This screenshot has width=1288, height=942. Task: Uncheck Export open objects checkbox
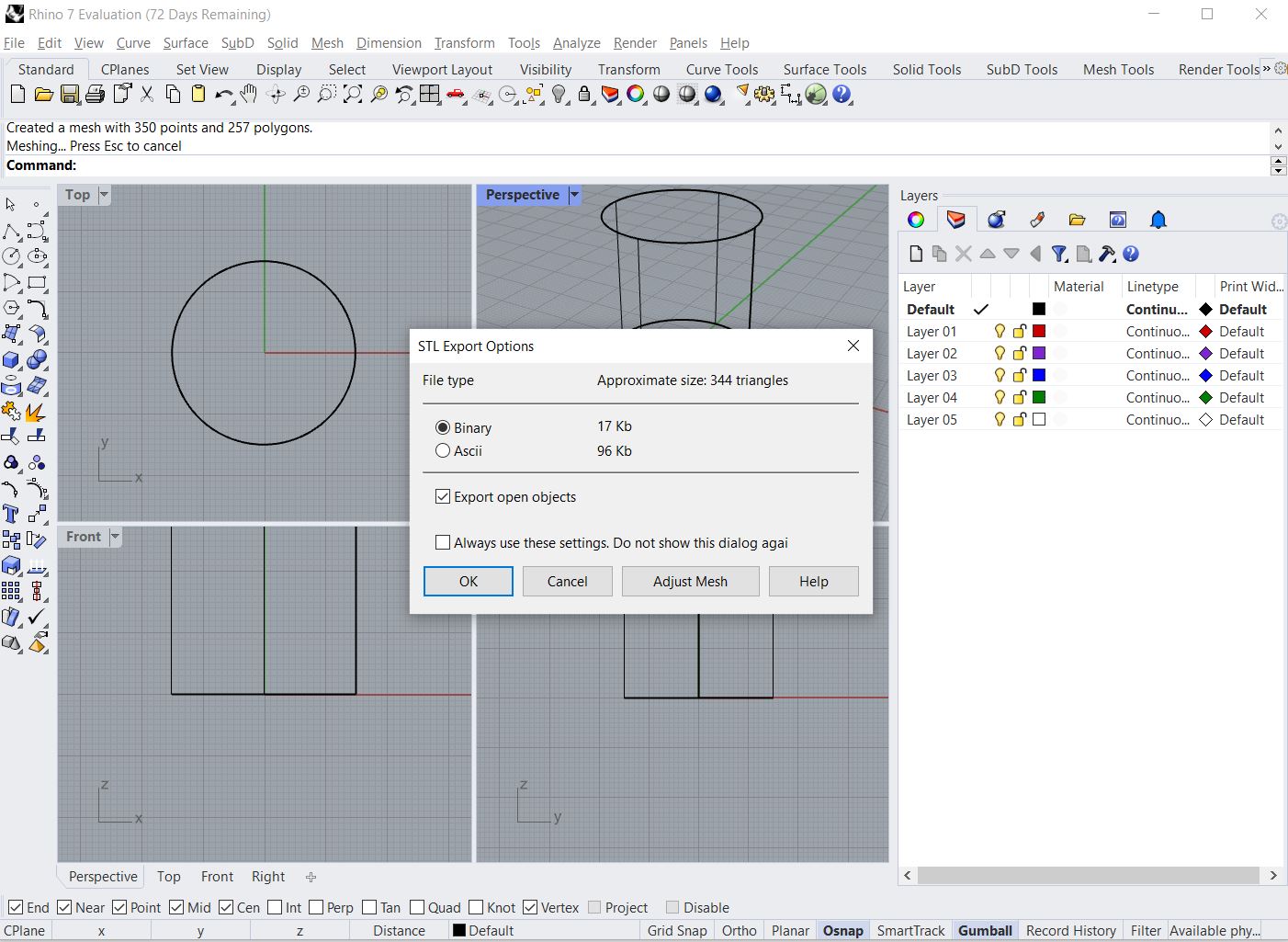(x=443, y=497)
